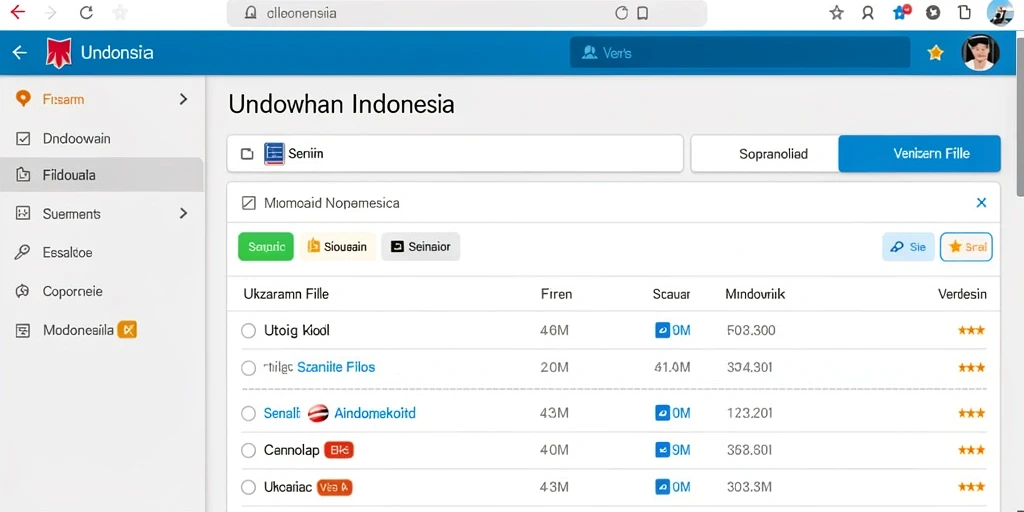Click the red striped icon before Aindomekoitd
Screen dimensions: 1024x512
317,413
